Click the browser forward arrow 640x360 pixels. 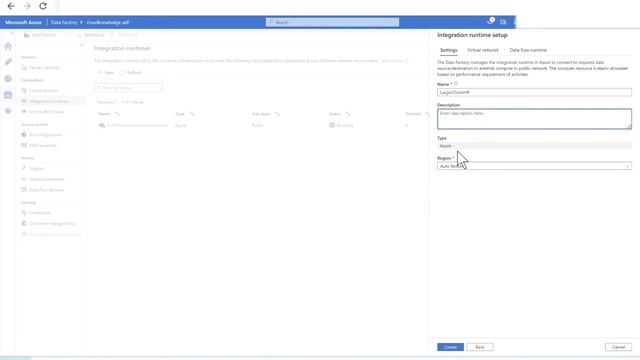pyautogui.click(x=27, y=6)
